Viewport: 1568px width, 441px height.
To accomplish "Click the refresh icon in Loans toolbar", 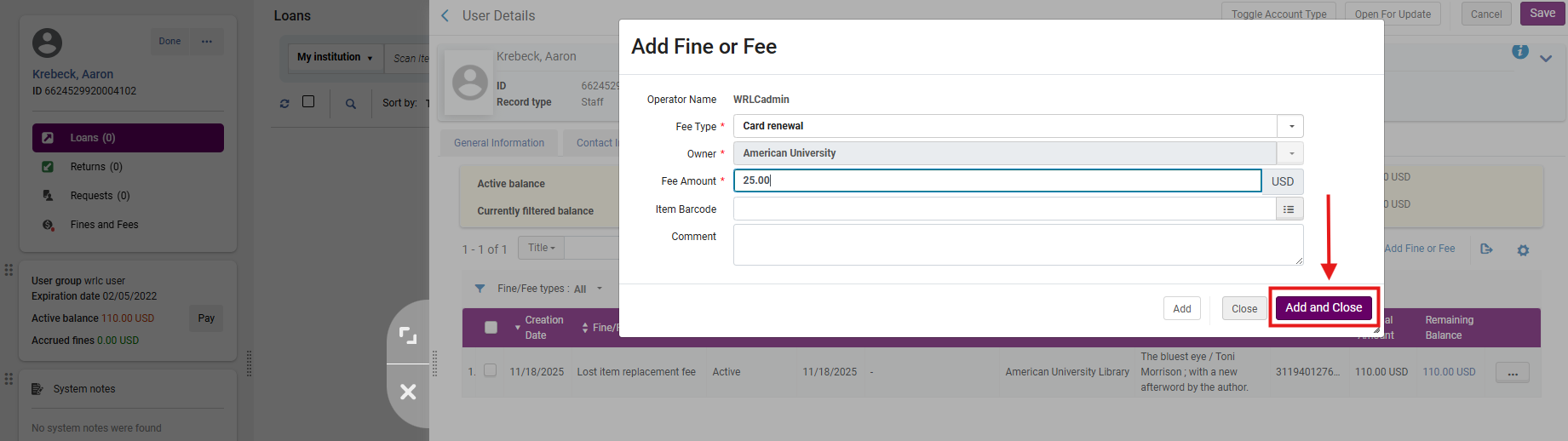I will pyautogui.click(x=284, y=104).
